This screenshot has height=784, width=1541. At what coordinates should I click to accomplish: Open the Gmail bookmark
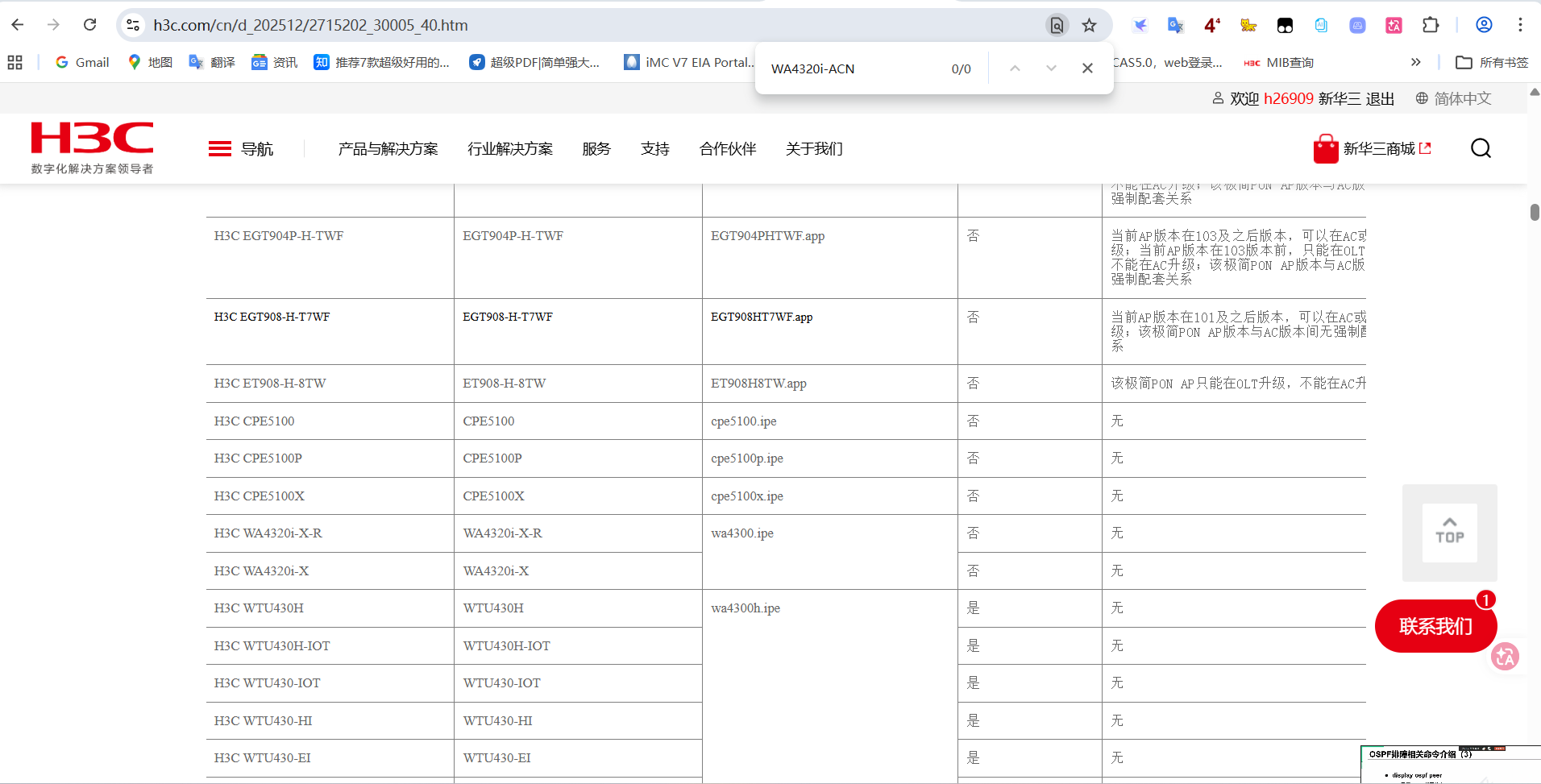82,62
